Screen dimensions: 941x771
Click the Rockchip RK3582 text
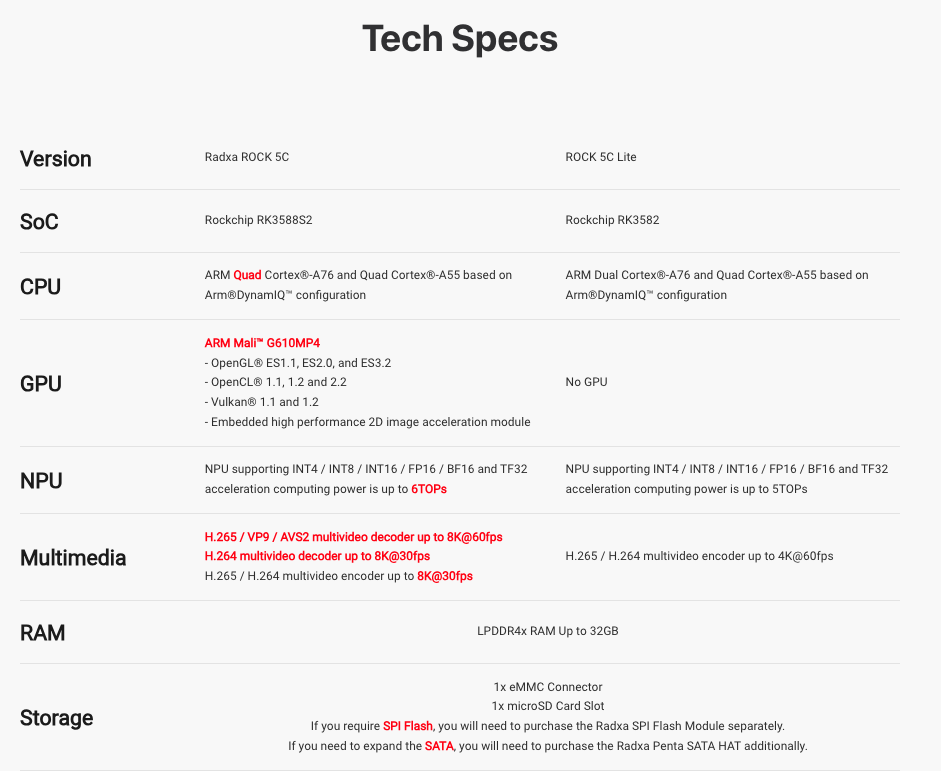pyautogui.click(x=612, y=220)
